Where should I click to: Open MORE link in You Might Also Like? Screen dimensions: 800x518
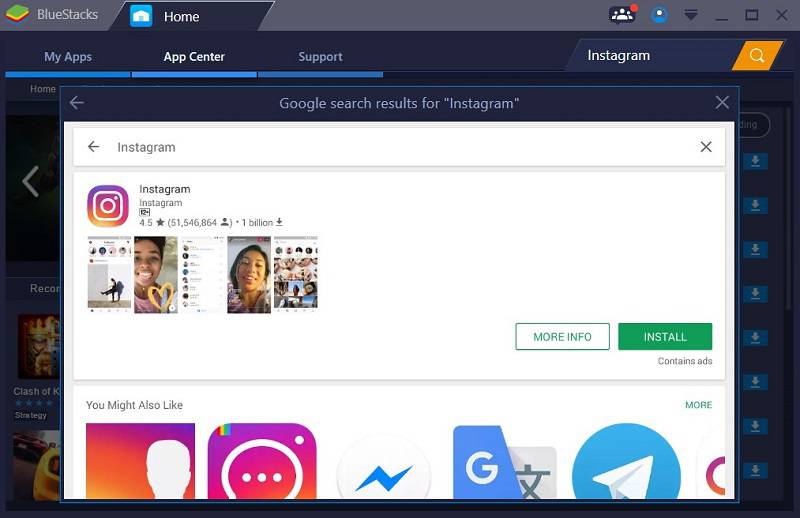(698, 405)
